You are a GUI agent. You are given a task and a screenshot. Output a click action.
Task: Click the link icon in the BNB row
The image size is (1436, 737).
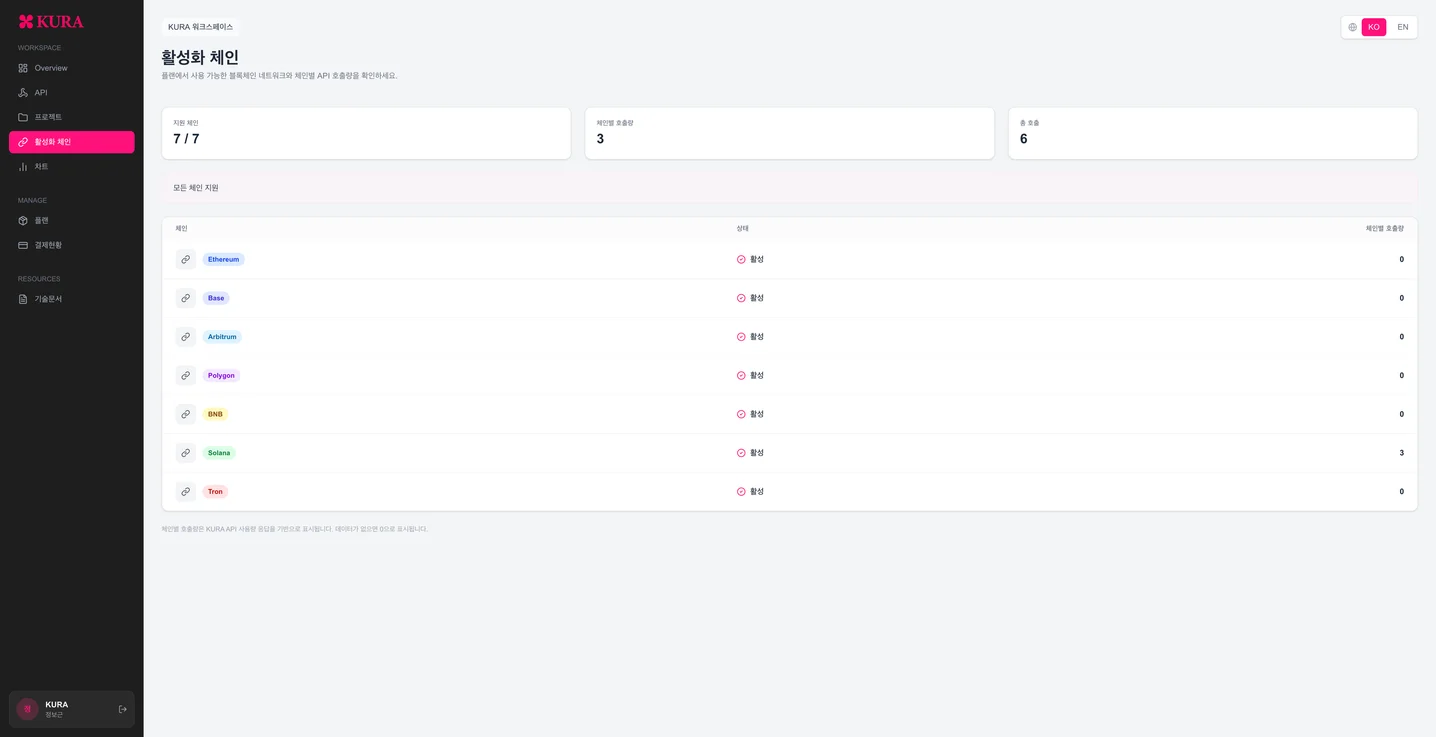(186, 414)
